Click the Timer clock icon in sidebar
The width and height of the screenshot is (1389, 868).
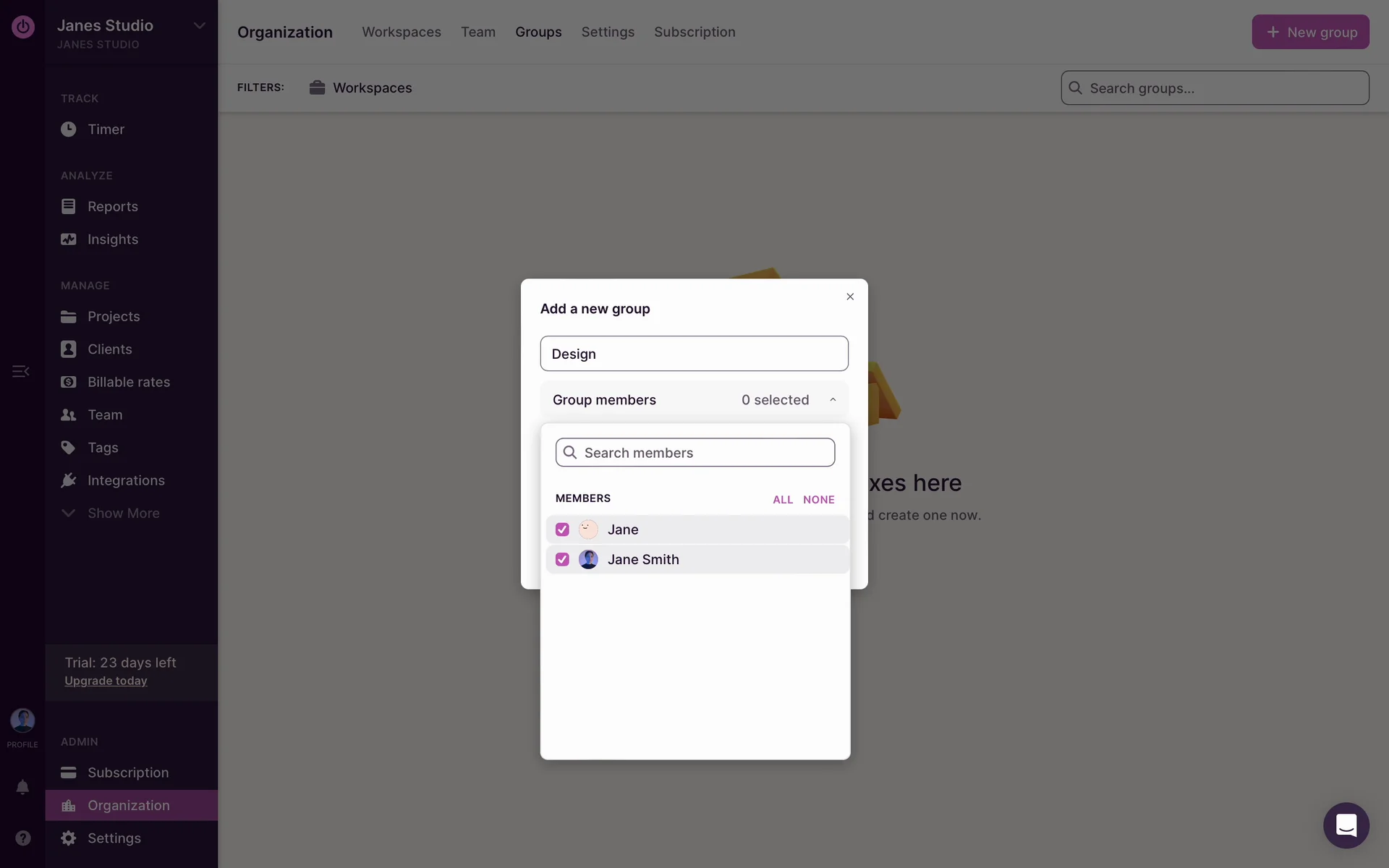[68, 129]
